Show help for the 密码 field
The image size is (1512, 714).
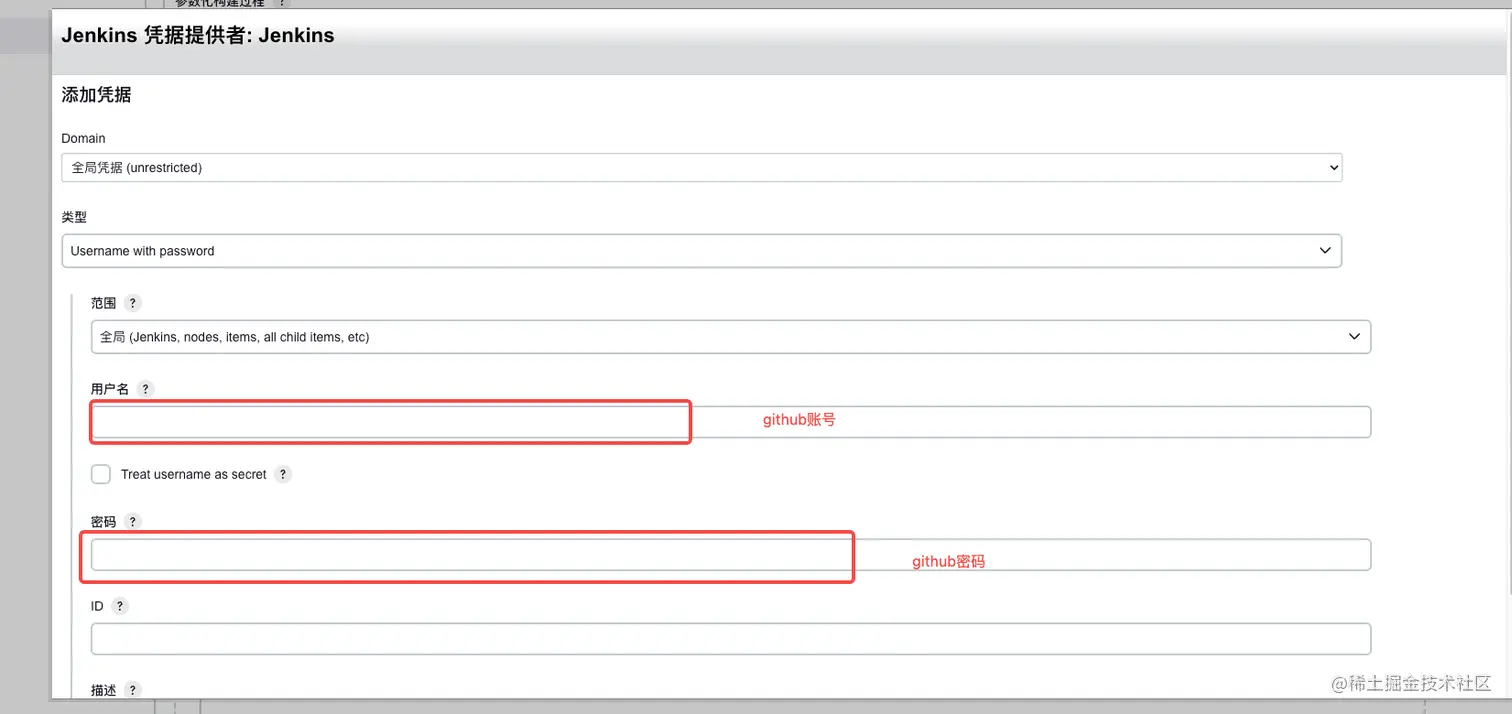(133, 522)
